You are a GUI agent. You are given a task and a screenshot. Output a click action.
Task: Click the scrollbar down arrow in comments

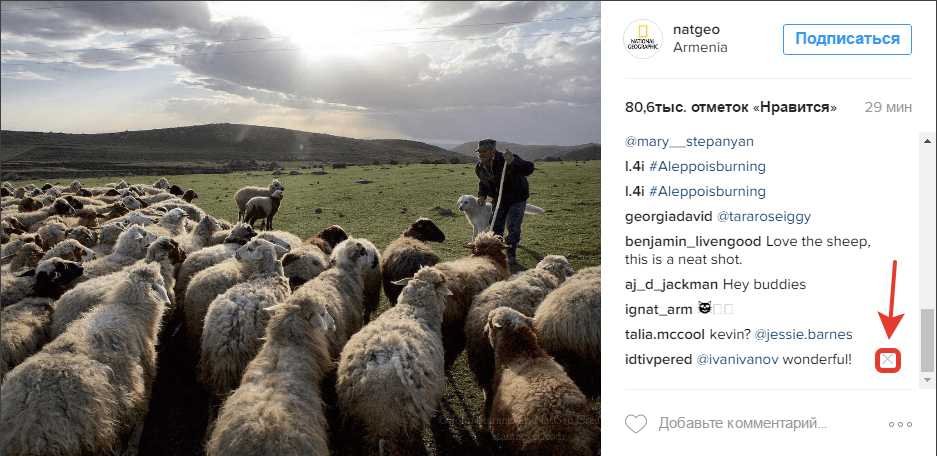[x=927, y=380]
